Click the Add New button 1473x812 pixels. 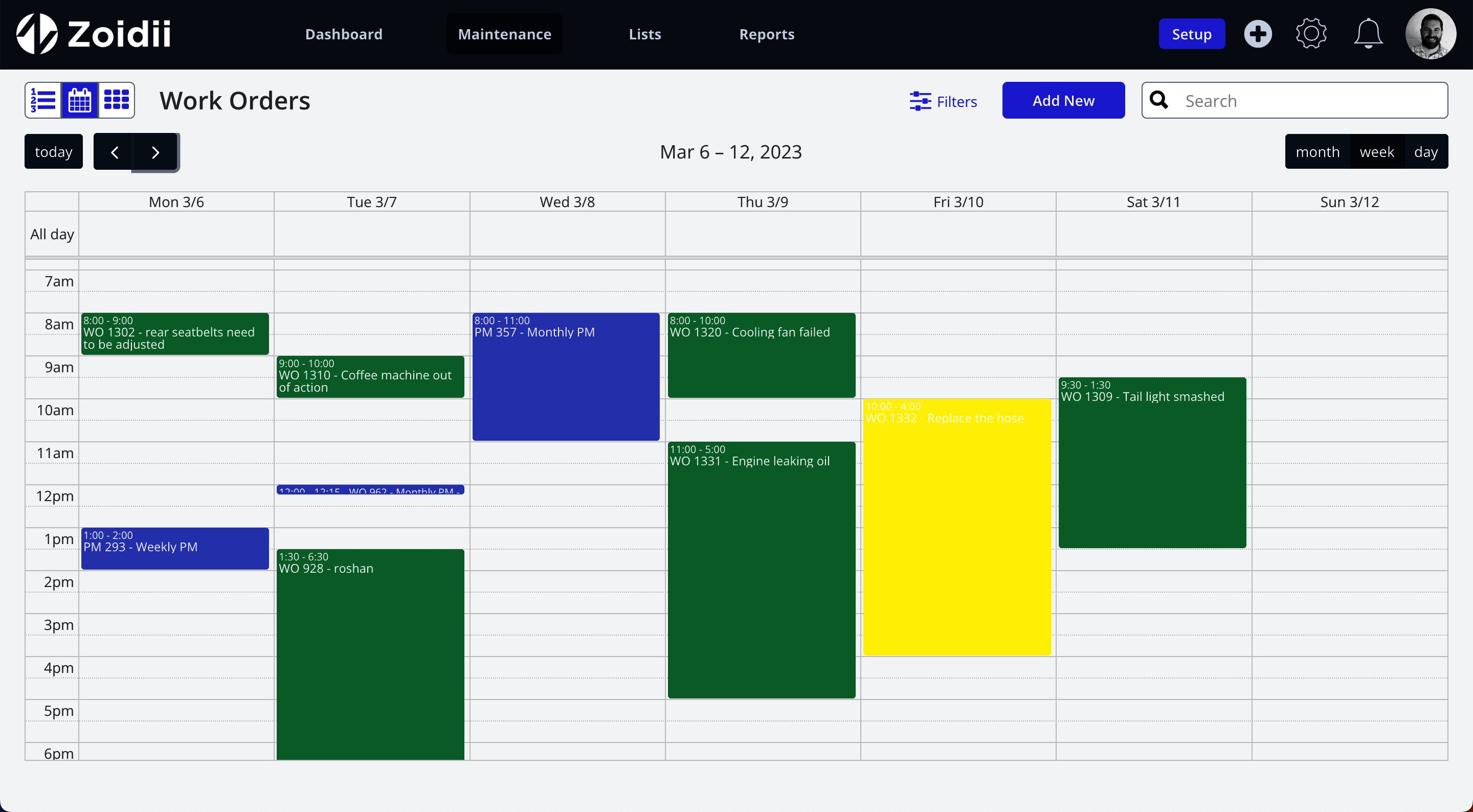pyautogui.click(x=1063, y=101)
